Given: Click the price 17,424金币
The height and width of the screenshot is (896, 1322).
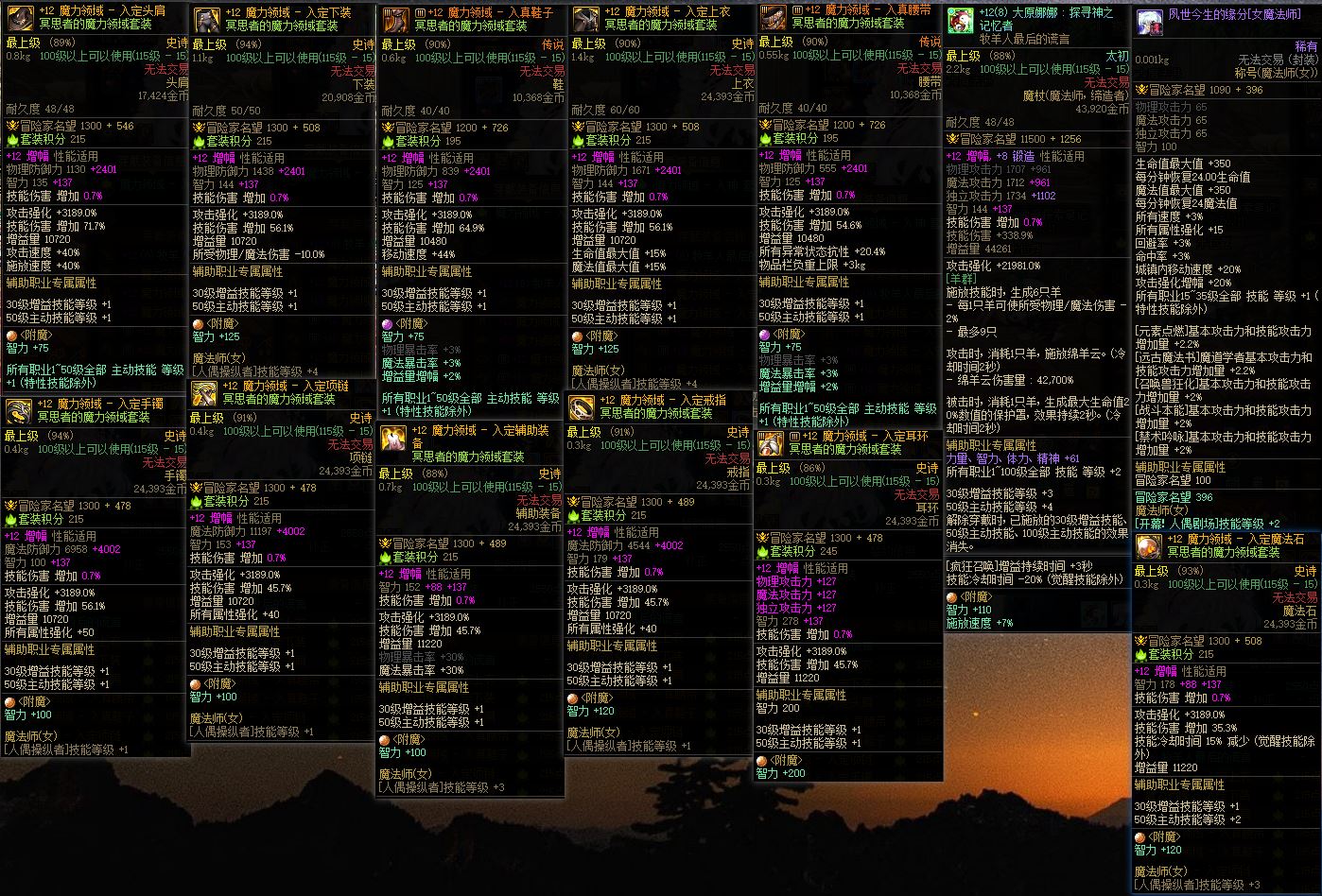Looking at the screenshot, I should point(163,96).
